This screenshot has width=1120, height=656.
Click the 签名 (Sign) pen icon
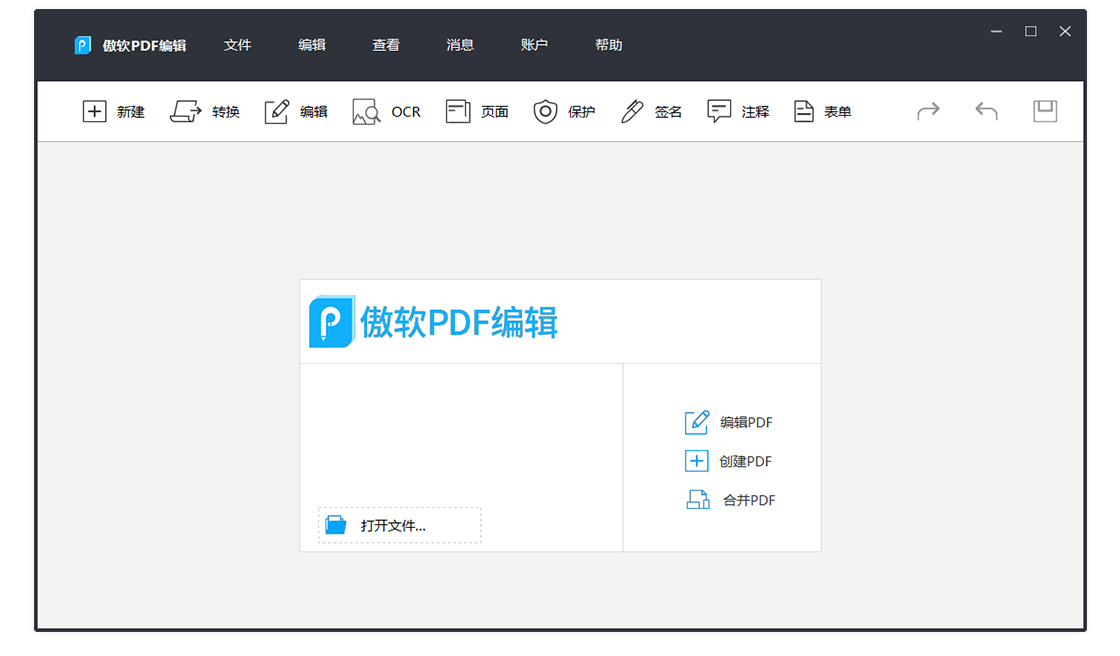632,111
